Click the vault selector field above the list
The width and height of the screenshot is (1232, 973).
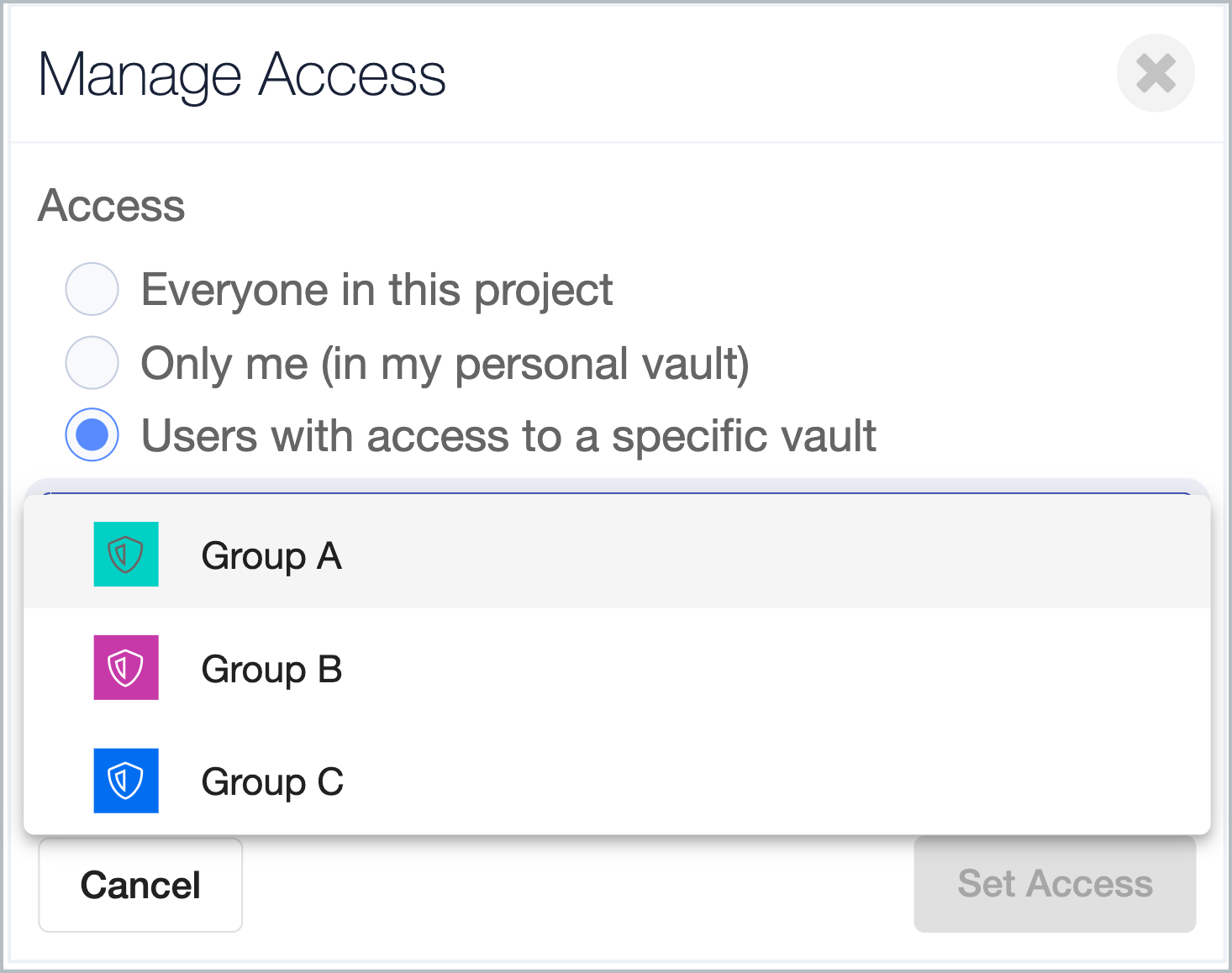coord(618,488)
